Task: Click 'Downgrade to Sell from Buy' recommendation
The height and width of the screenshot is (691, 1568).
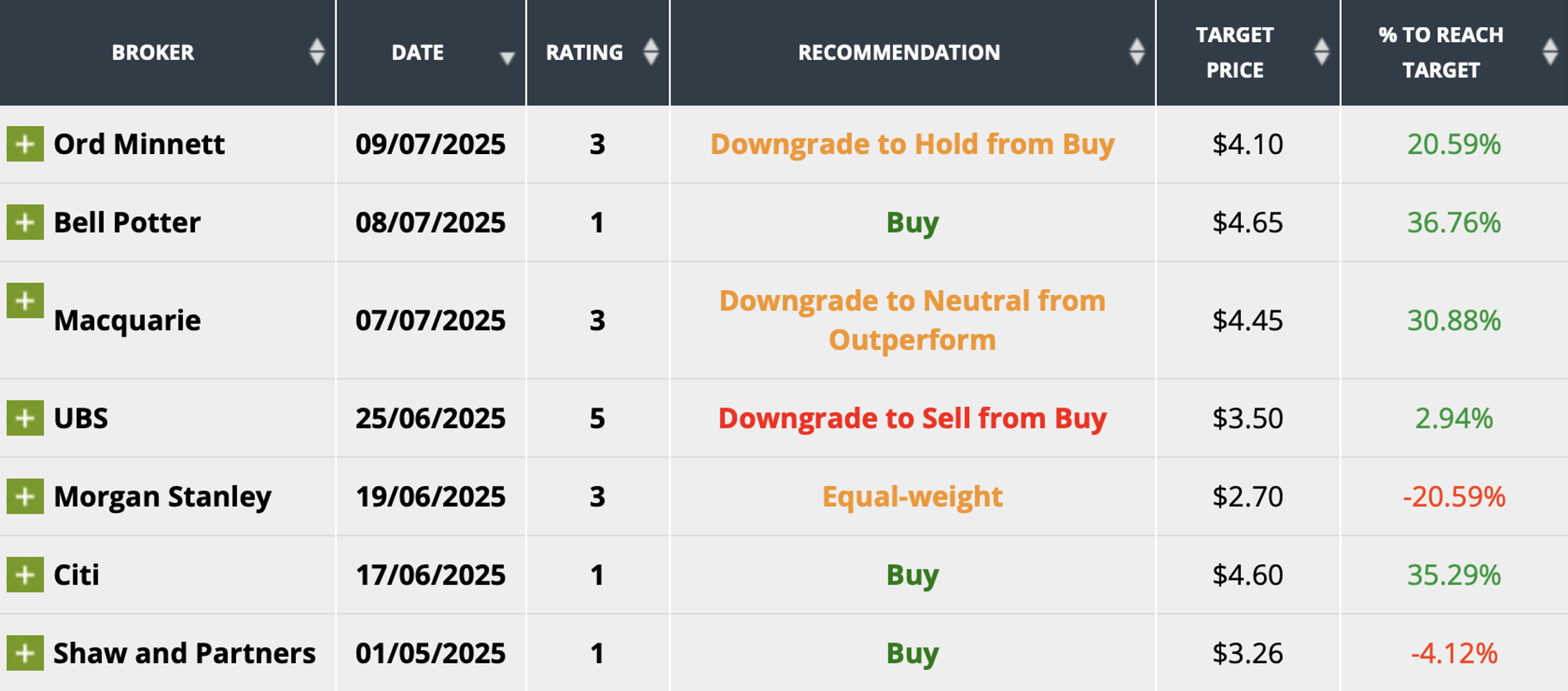Action: point(912,418)
